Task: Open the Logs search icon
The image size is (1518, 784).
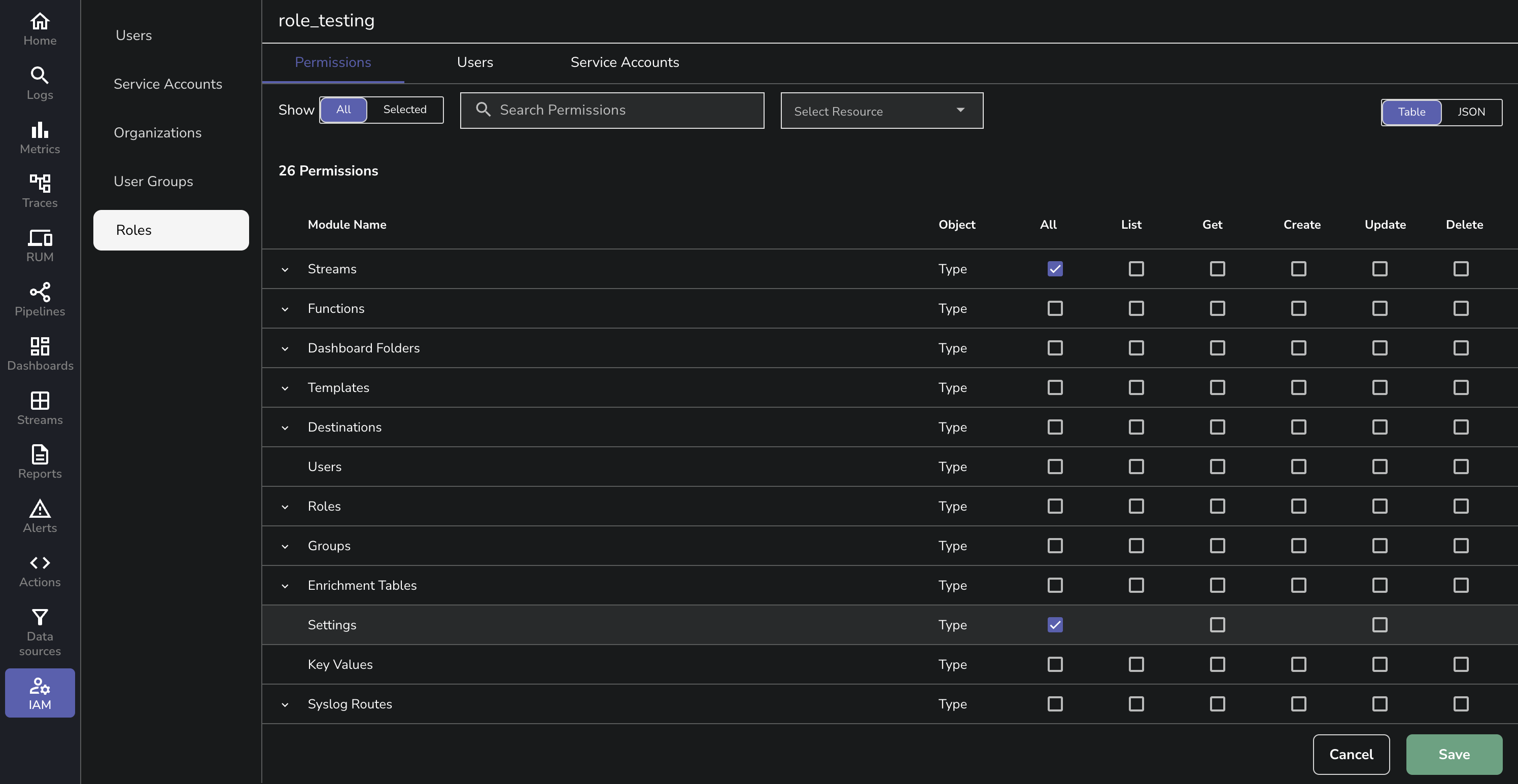Action: pyautogui.click(x=40, y=76)
